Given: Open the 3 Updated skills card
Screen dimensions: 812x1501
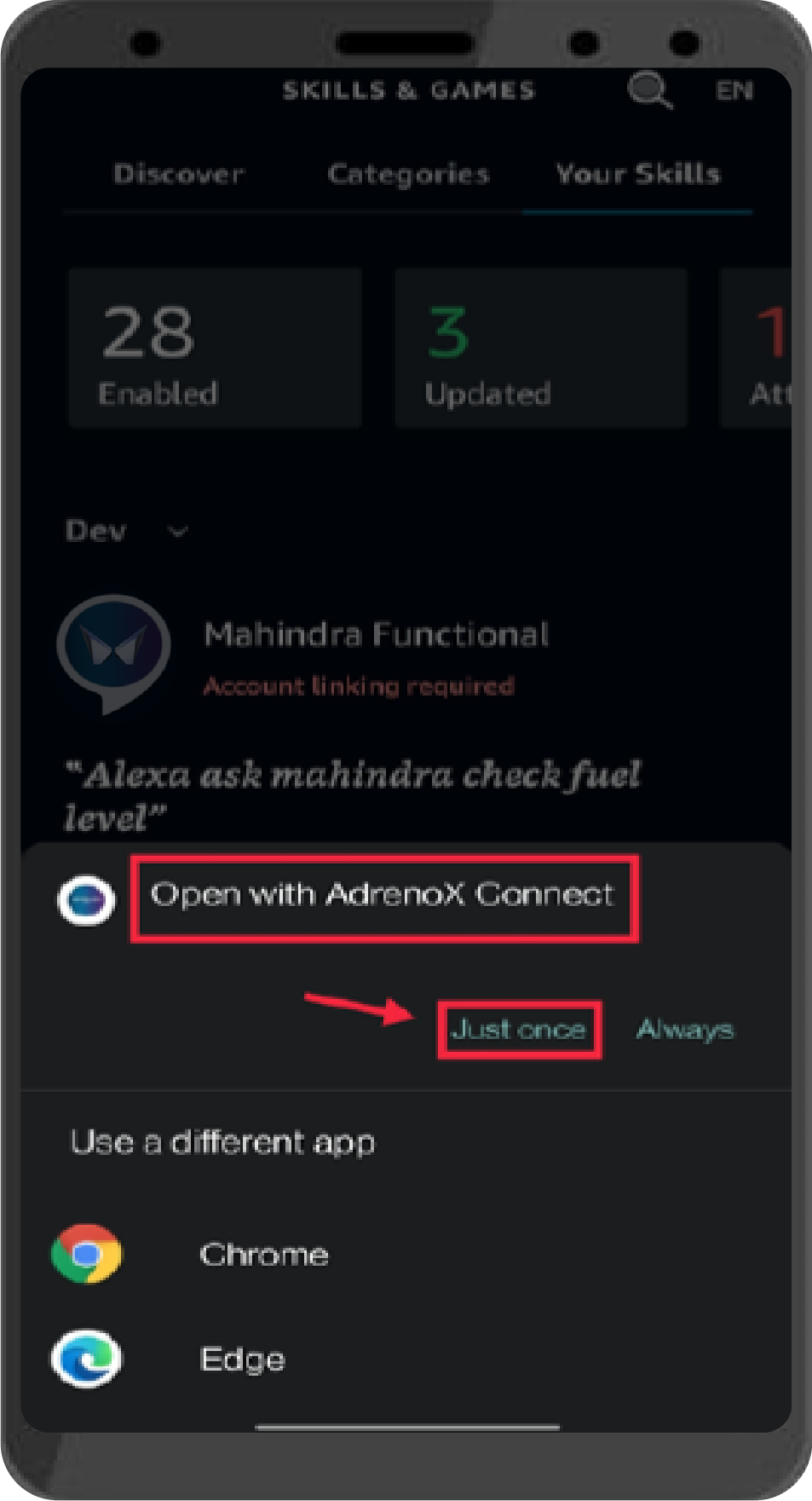Looking at the screenshot, I should (541, 348).
